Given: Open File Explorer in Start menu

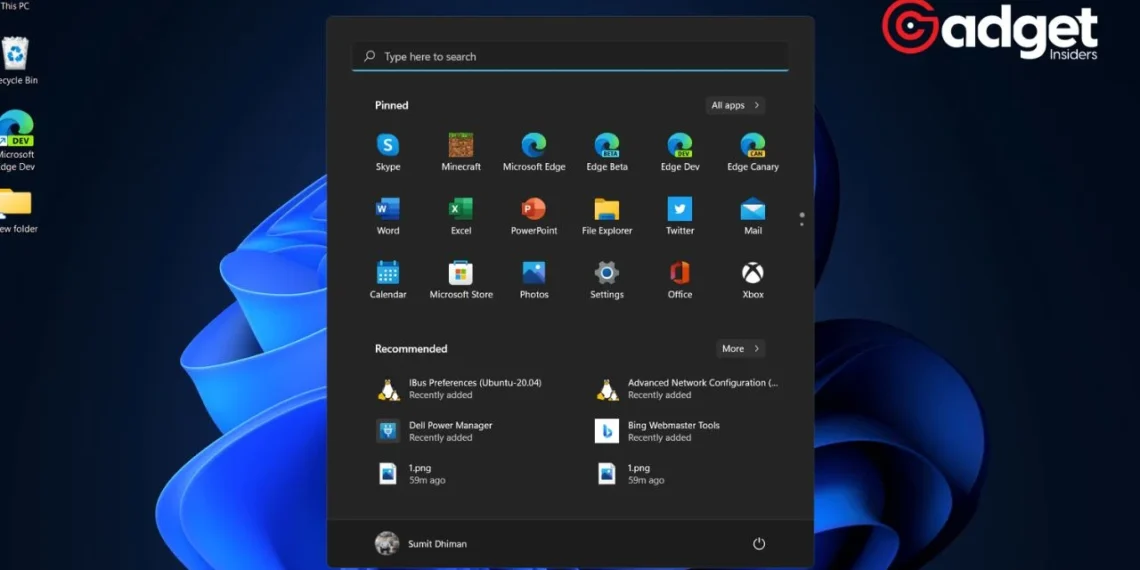Looking at the screenshot, I should 607,210.
